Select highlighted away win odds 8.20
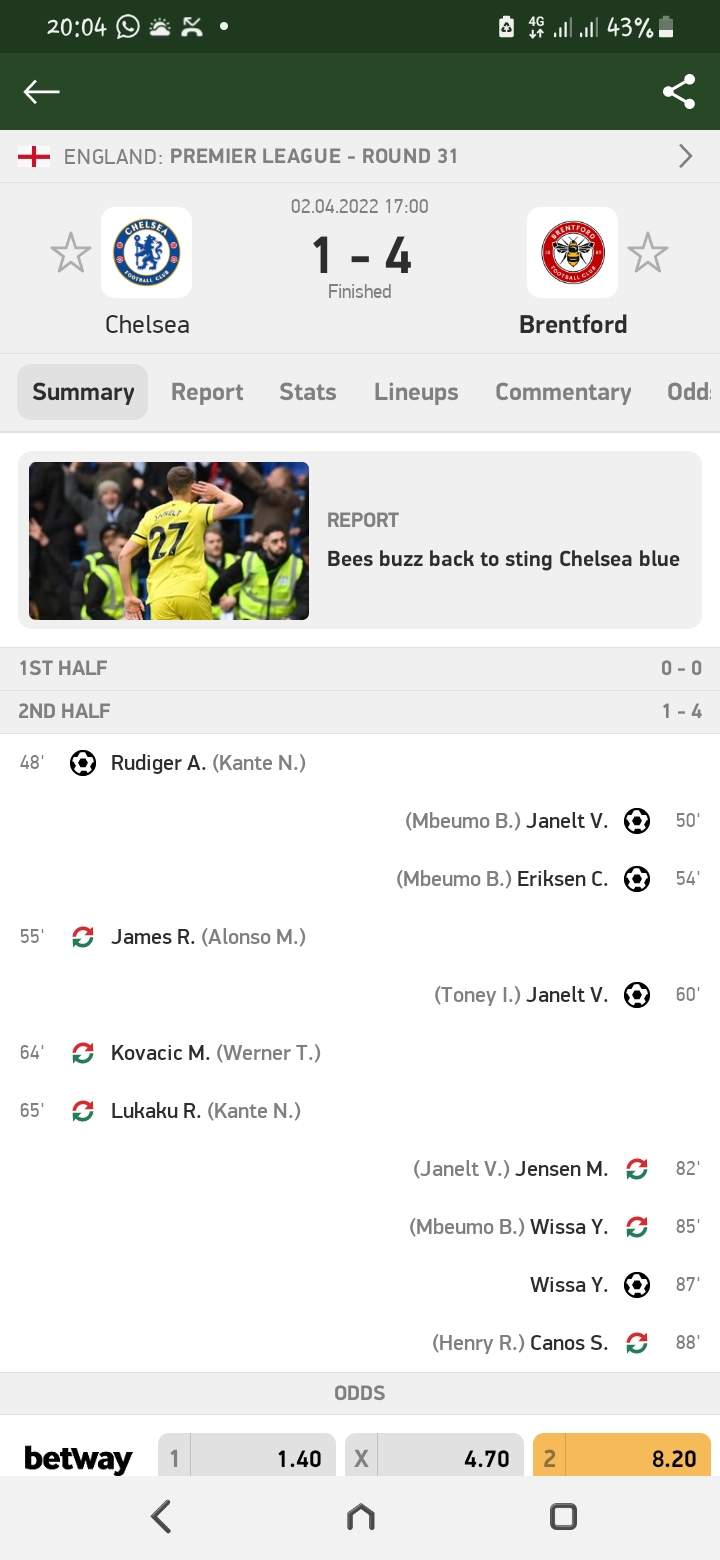Screen dimensions: 720x1560 [622, 1458]
